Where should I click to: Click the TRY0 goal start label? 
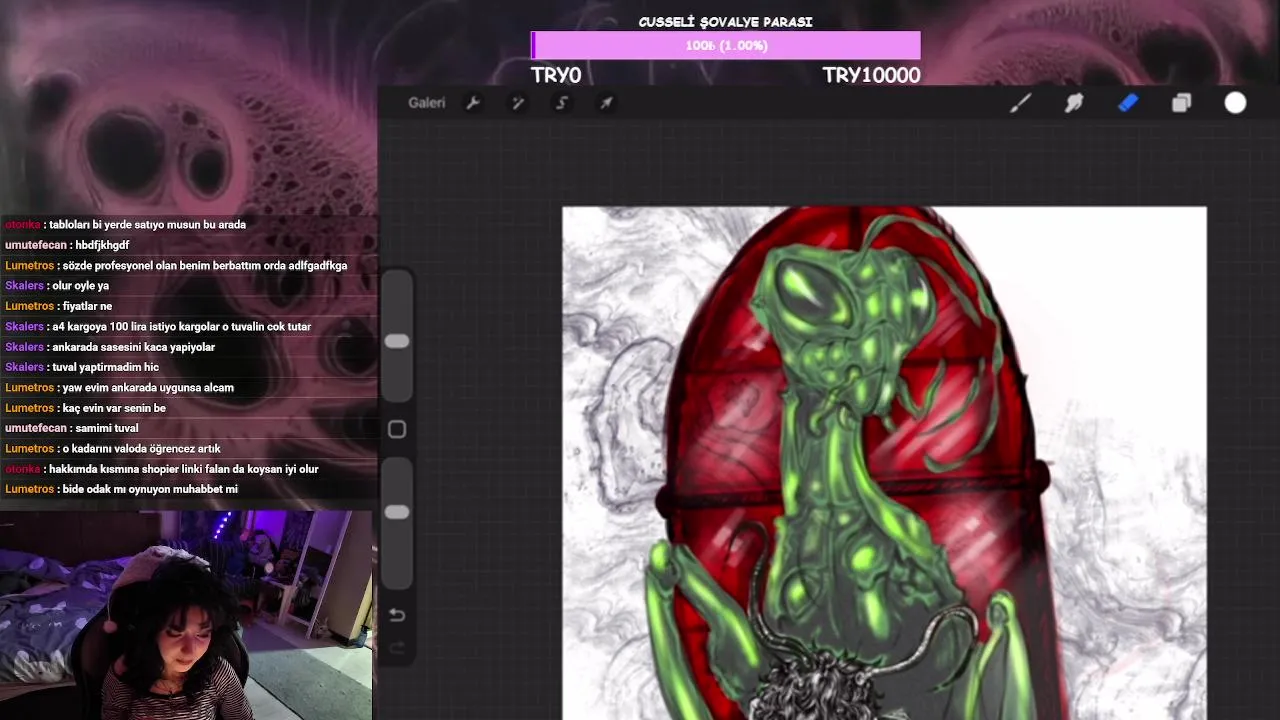click(x=556, y=75)
